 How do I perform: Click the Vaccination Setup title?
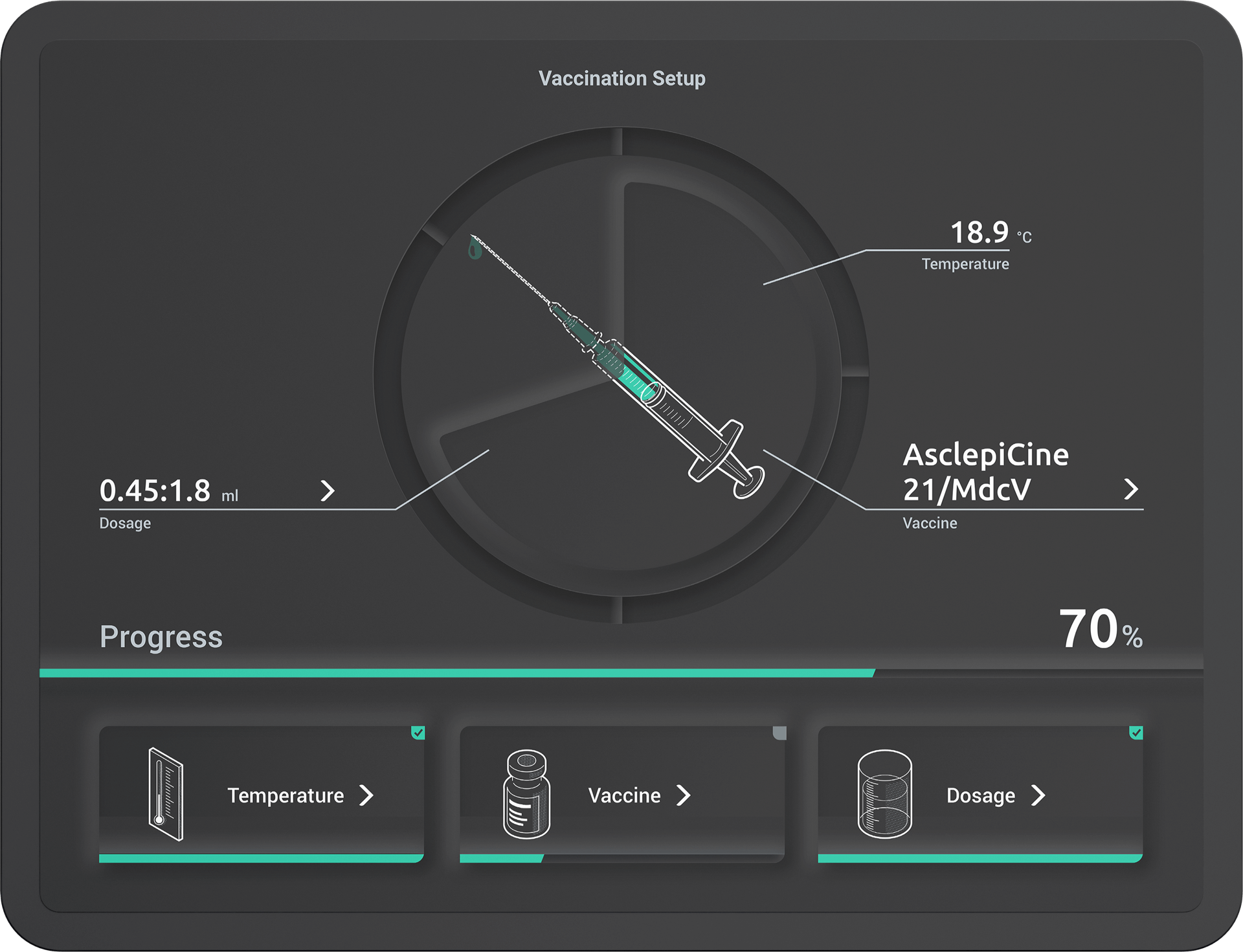click(x=622, y=78)
